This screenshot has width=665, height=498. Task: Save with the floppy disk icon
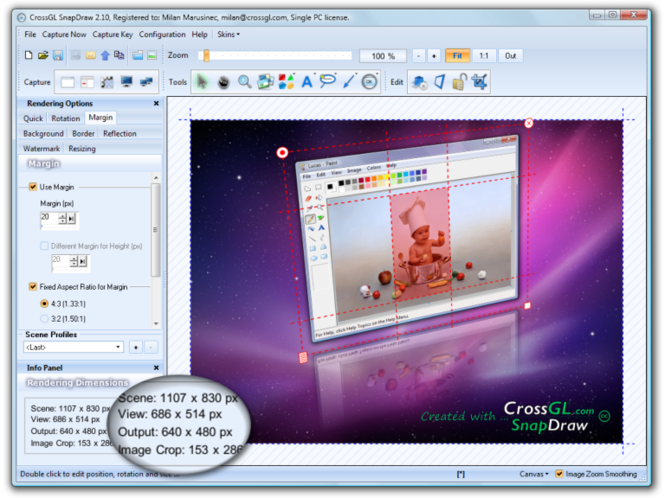(58, 55)
